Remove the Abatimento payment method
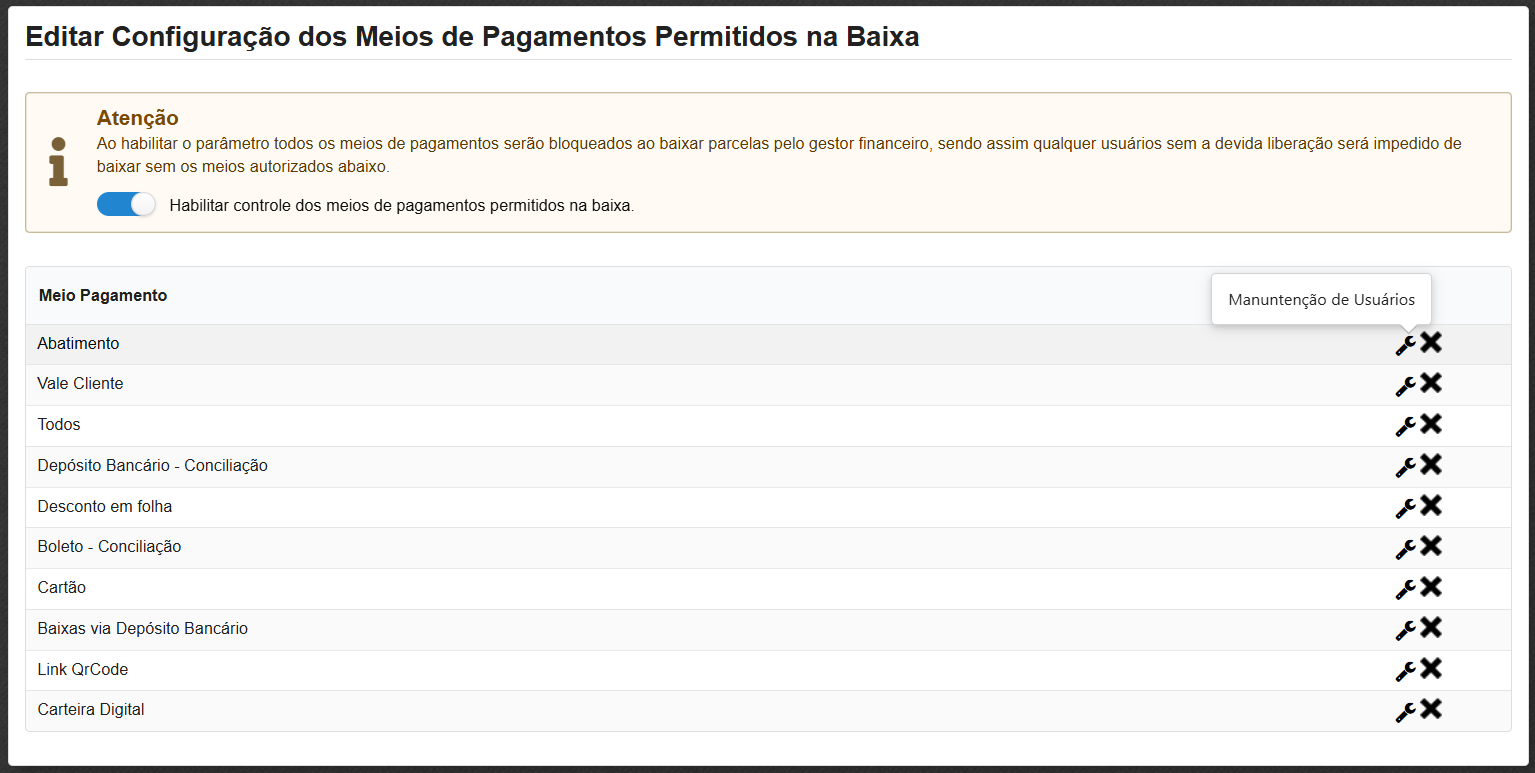 tap(1431, 342)
